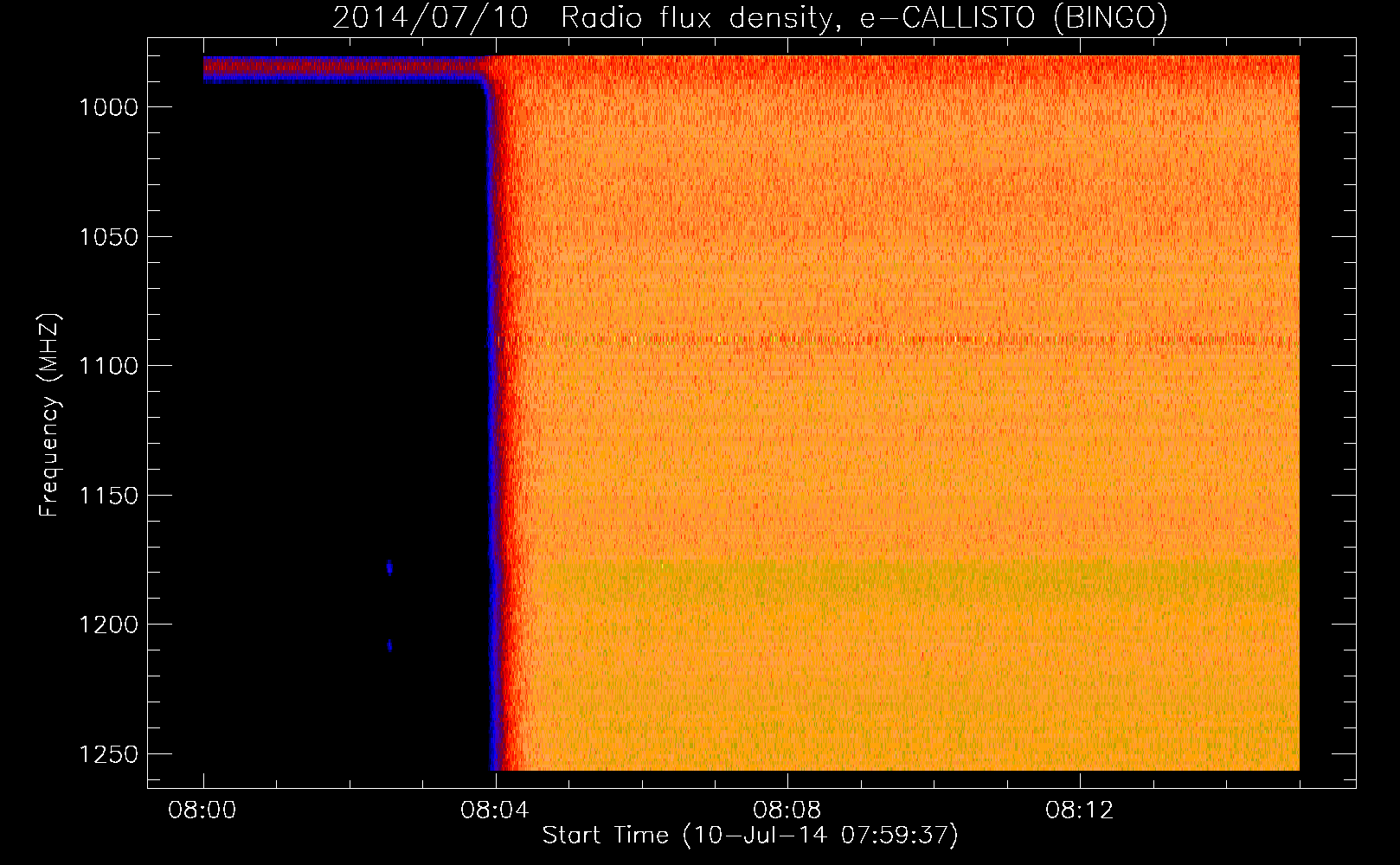
Task: Click the lower blue spot near 1210 MHz
Action: click(x=390, y=645)
